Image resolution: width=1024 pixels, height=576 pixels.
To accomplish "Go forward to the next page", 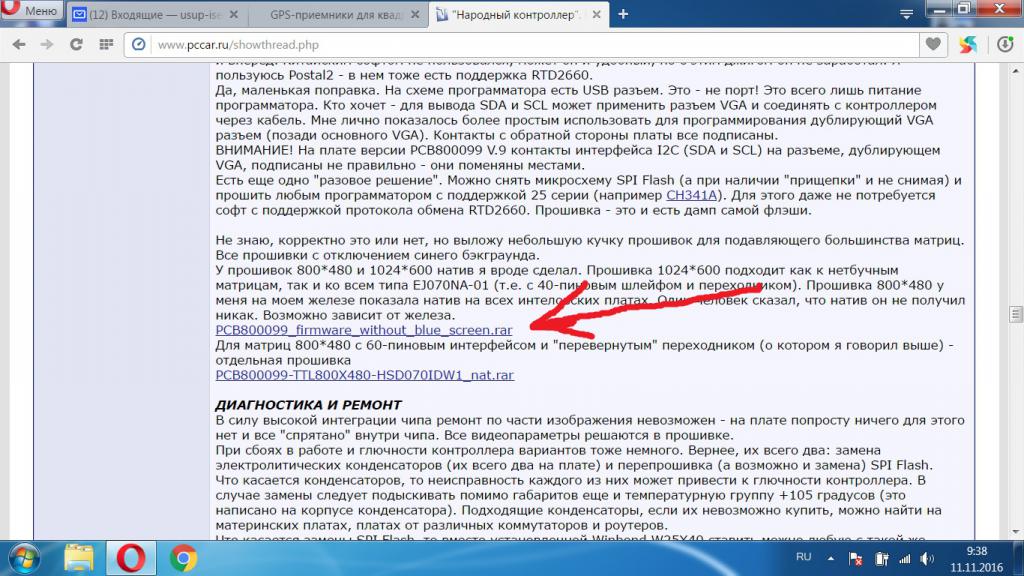I will point(47,44).
